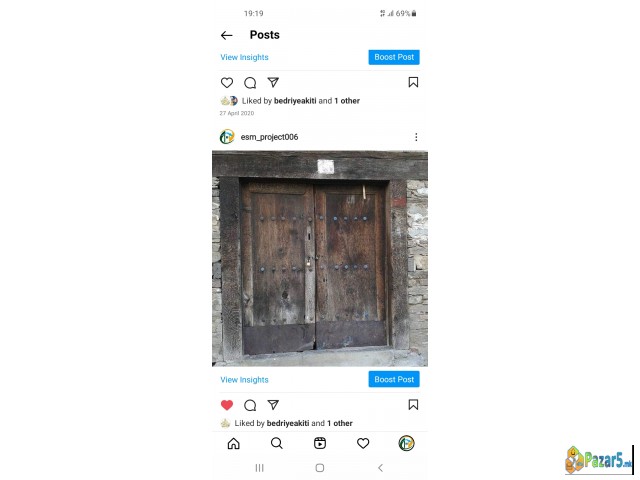Open profile tab in bottom navigation
The height and width of the screenshot is (480, 640).
pos(407,443)
